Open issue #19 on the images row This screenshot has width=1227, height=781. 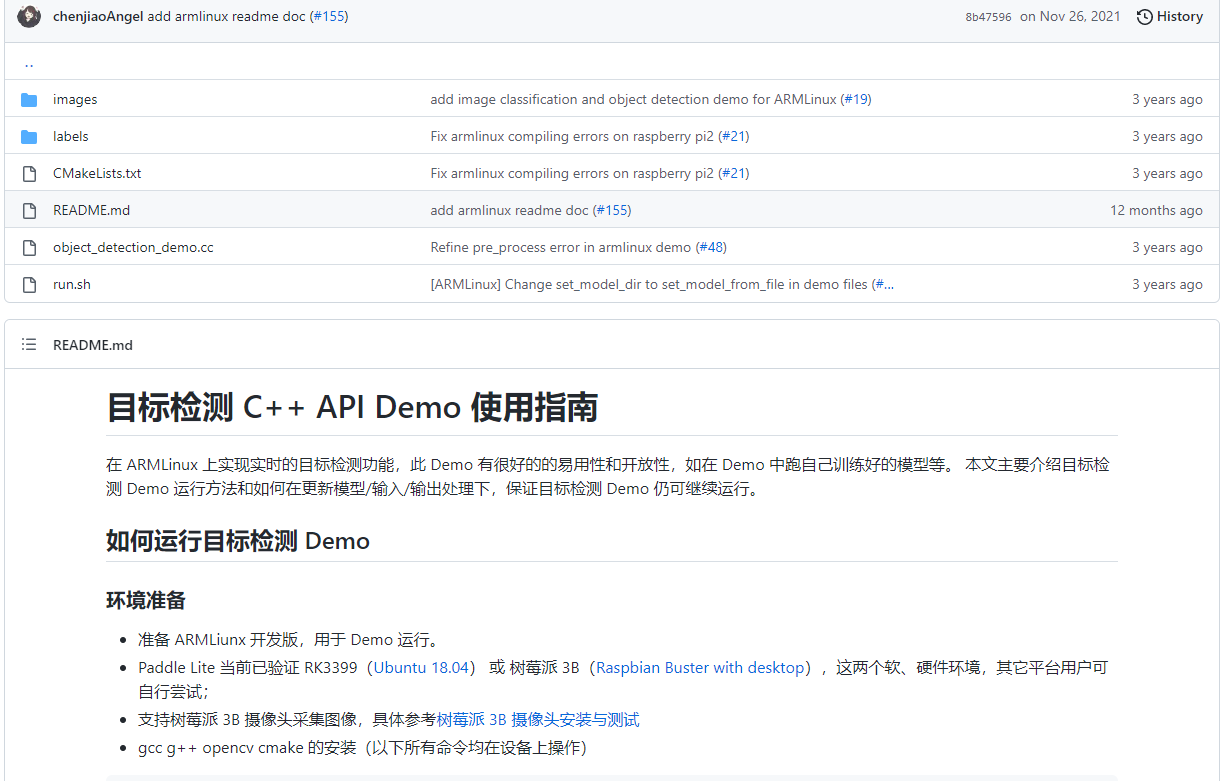856,98
